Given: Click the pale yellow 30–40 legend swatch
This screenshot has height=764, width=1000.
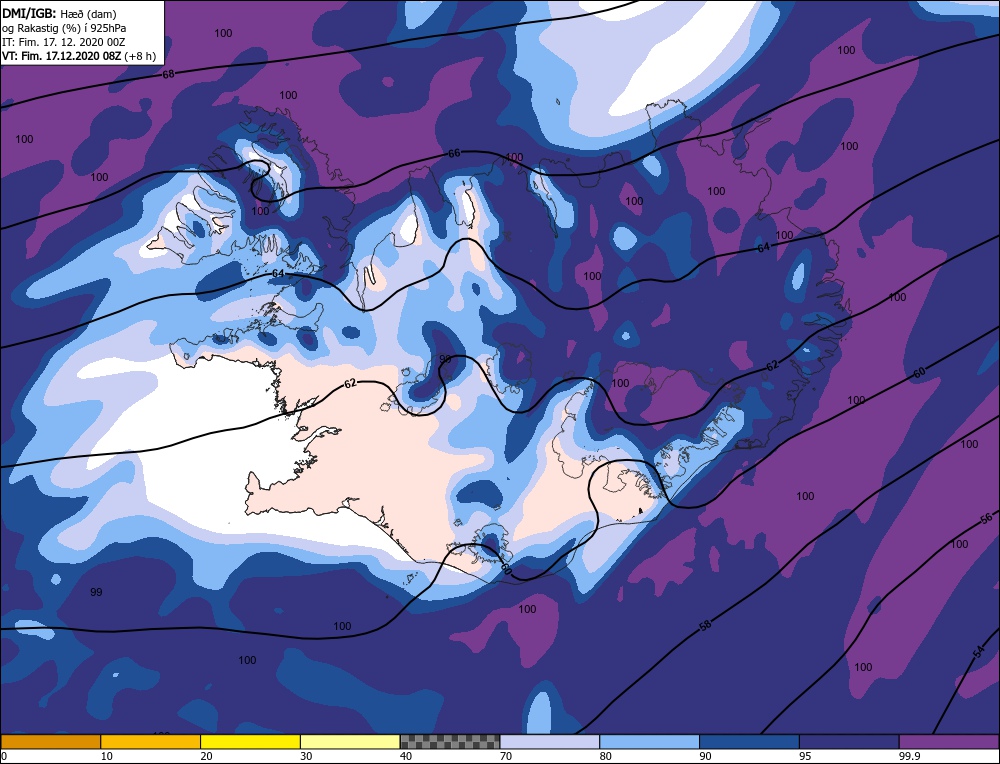Looking at the screenshot, I should [350, 742].
